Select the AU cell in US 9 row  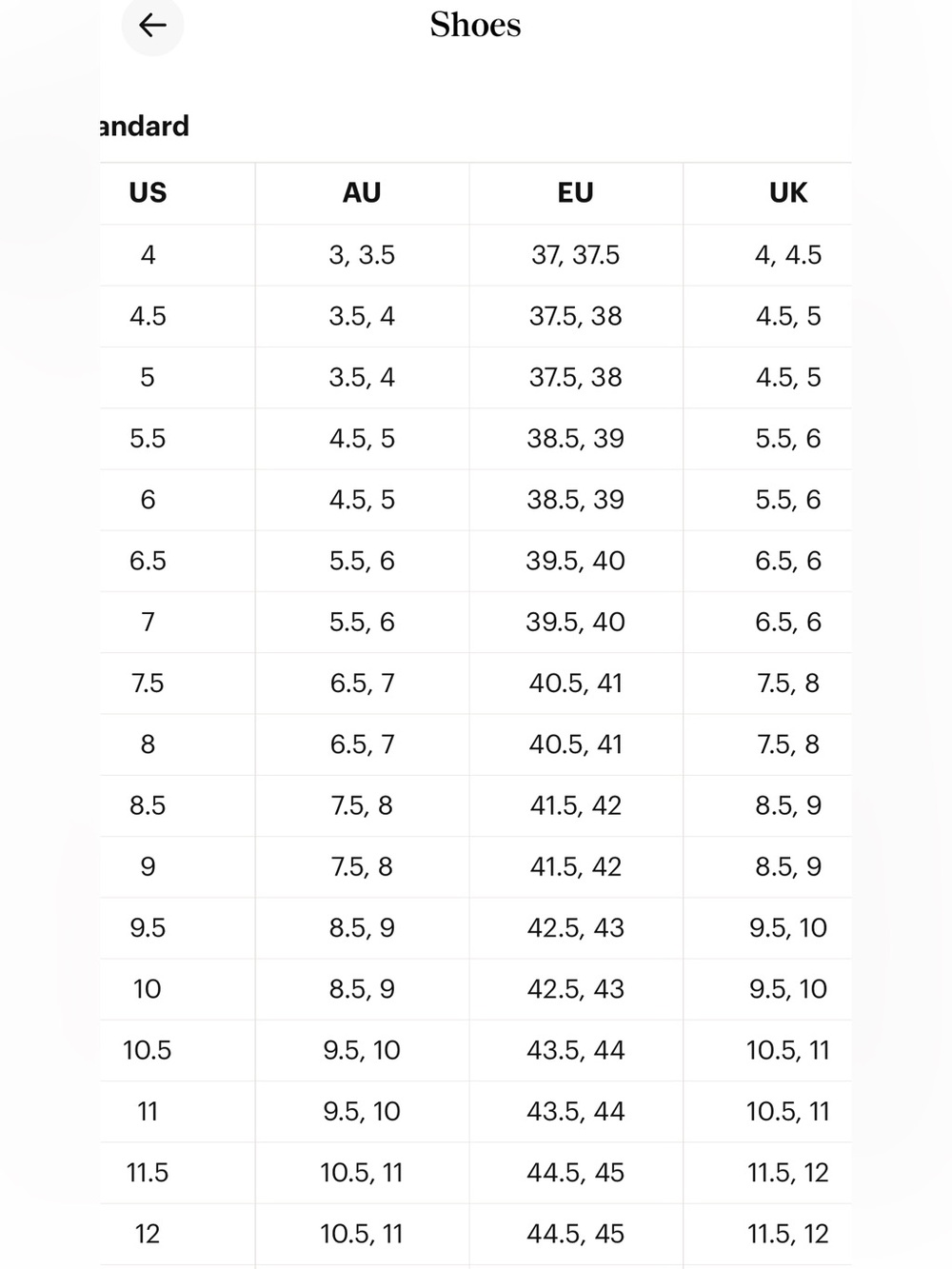[362, 866]
